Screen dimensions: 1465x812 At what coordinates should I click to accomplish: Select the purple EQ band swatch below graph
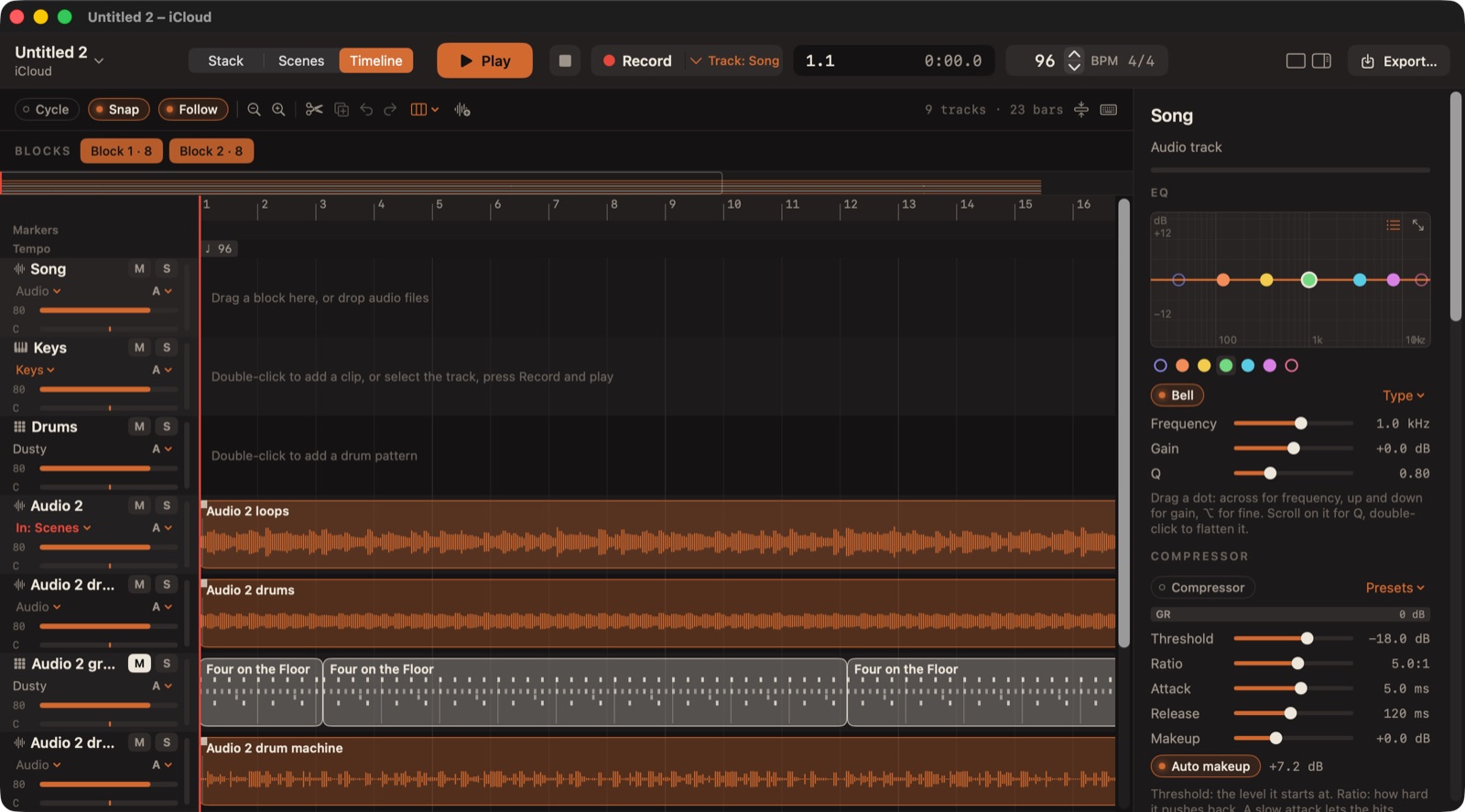click(1270, 365)
